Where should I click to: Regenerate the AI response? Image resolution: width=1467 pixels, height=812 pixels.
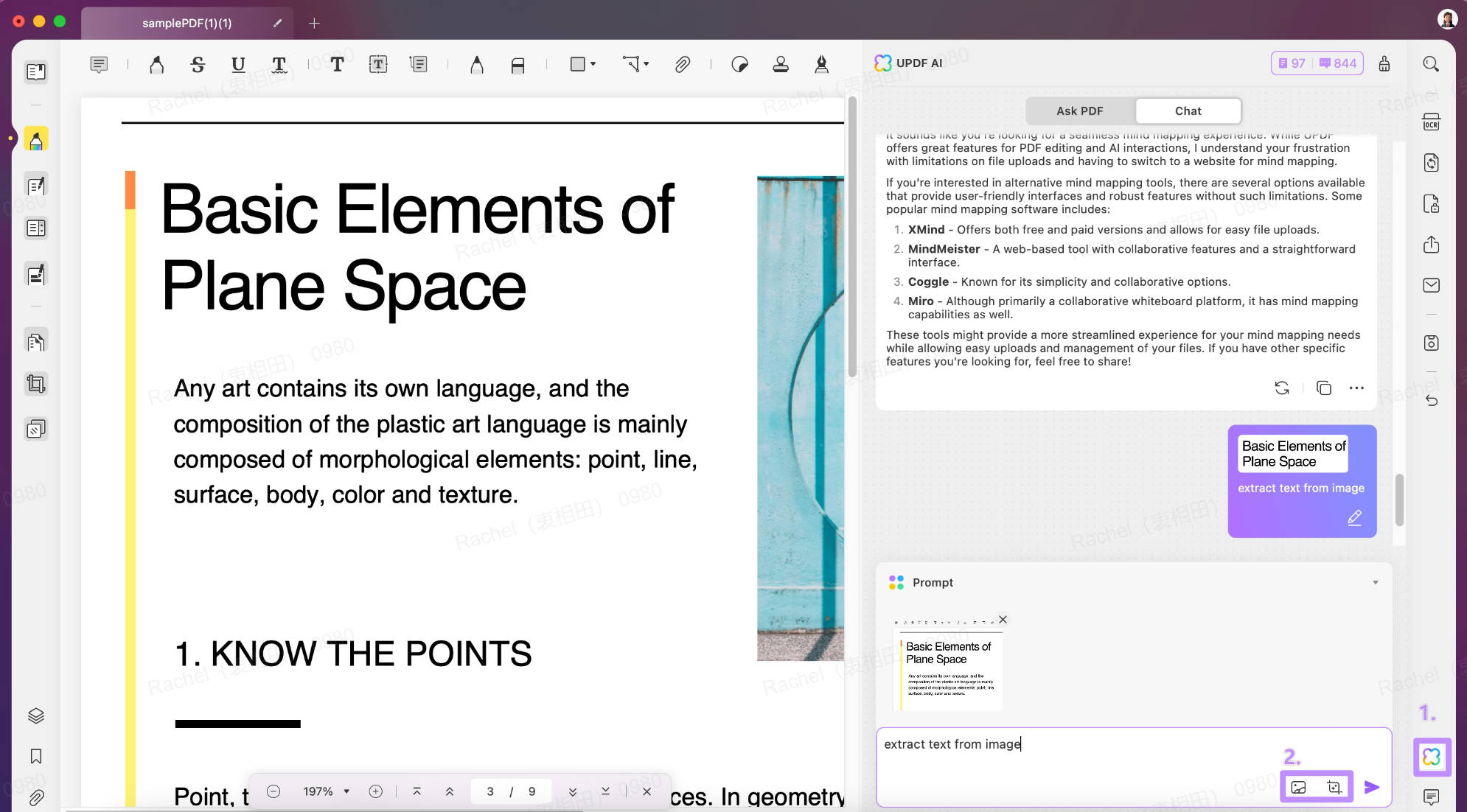pos(1282,388)
